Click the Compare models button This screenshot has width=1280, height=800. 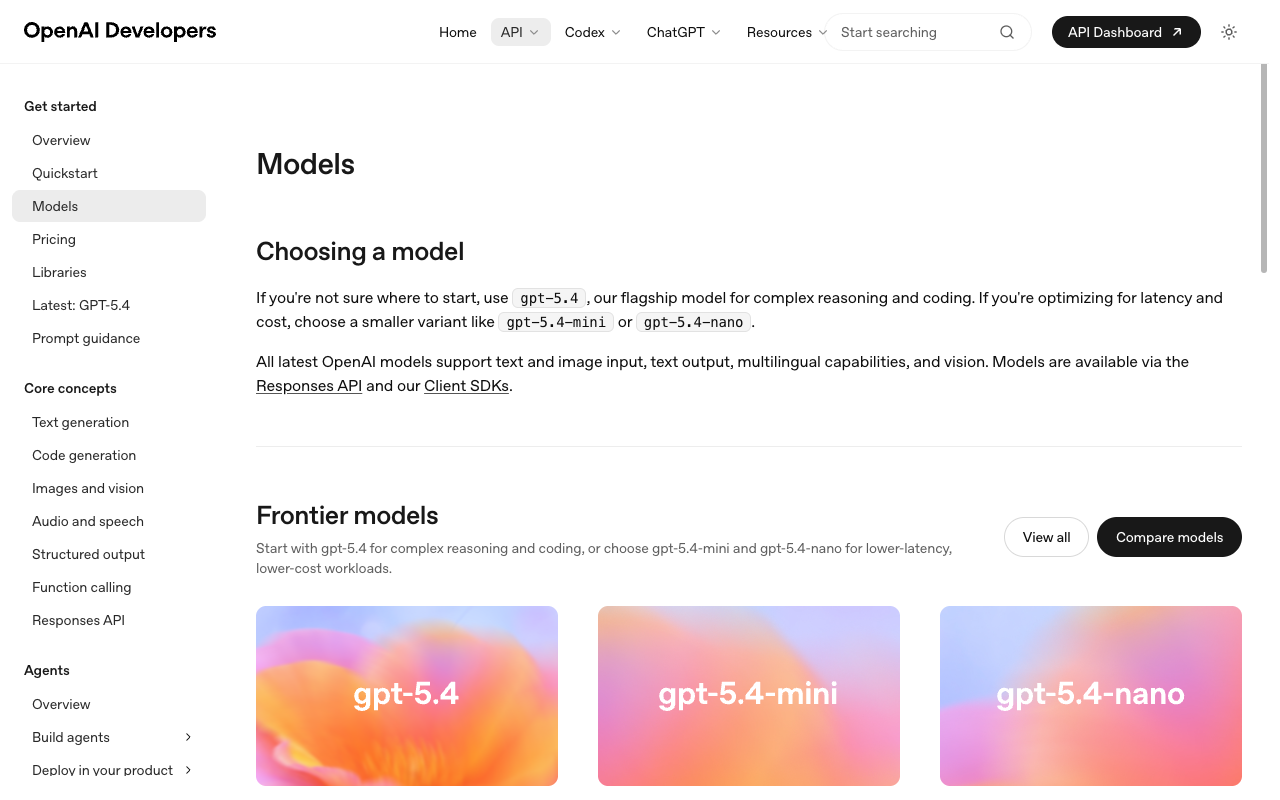[x=1169, y=537]
